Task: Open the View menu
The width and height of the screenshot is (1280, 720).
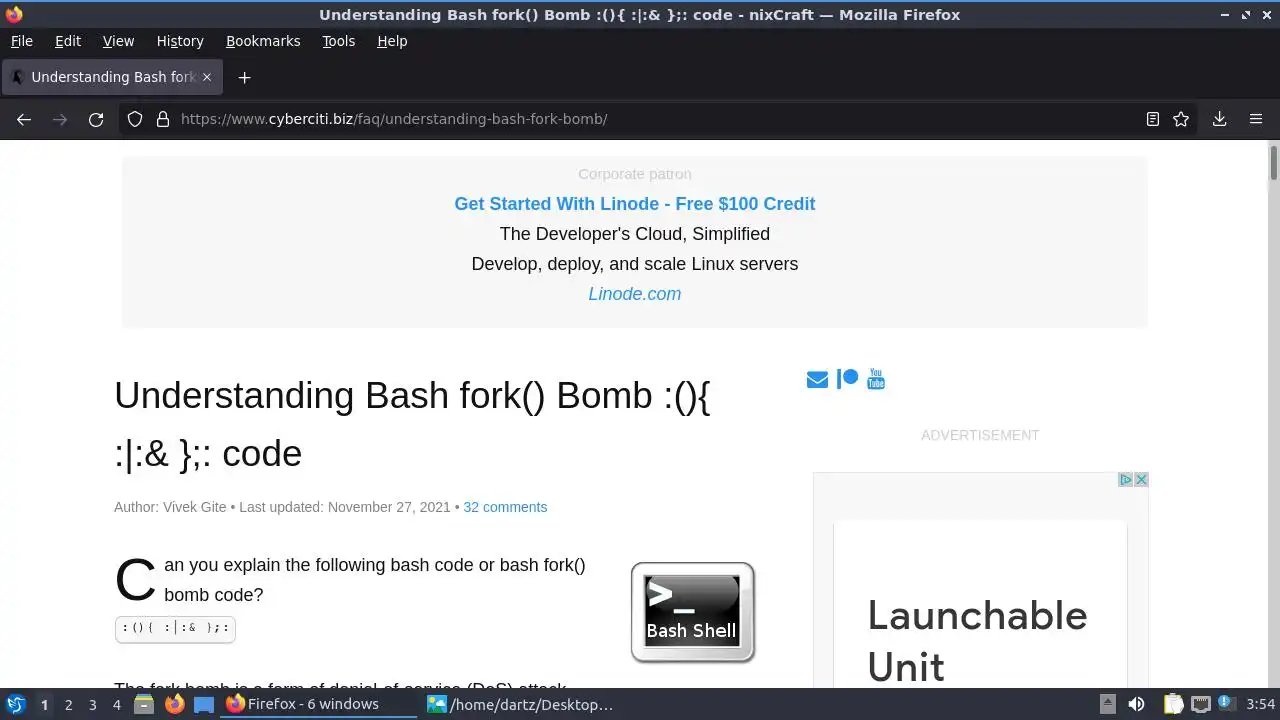Action: (x=118, y=41)
